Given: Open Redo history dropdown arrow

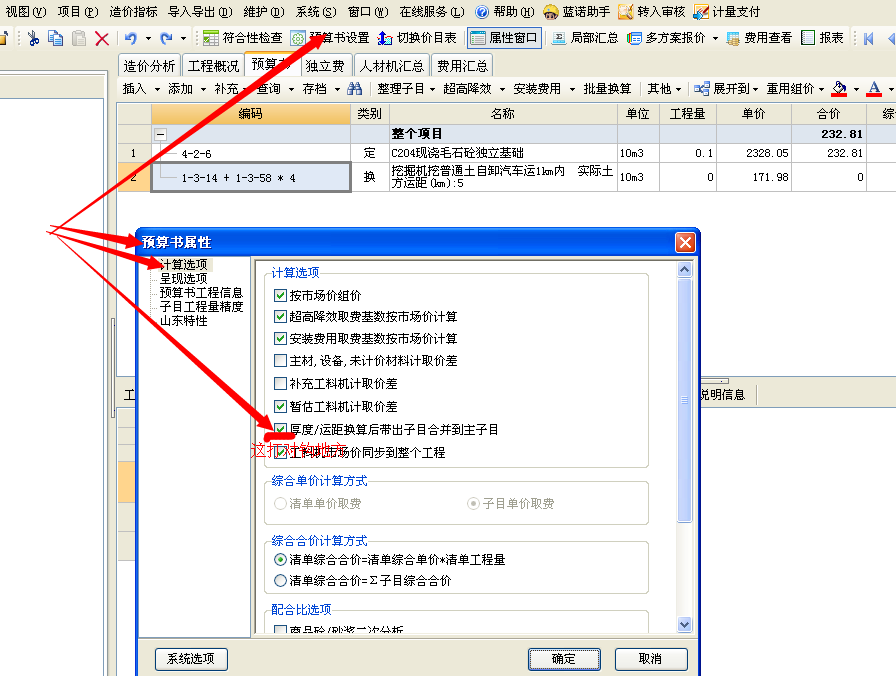Looking at the screenshot, I should pos(183,39).
